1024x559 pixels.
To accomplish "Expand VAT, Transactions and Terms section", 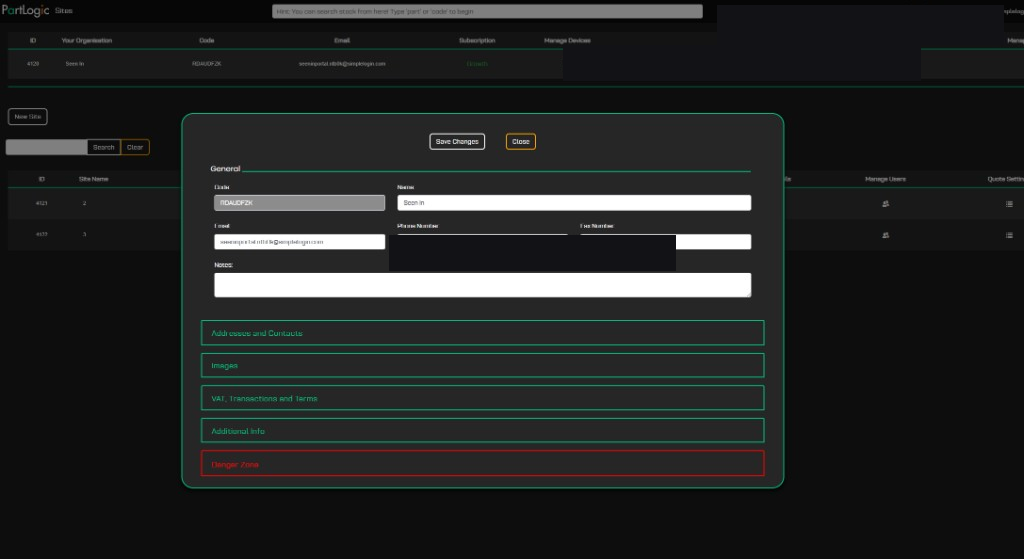I will tap(483, 398).
